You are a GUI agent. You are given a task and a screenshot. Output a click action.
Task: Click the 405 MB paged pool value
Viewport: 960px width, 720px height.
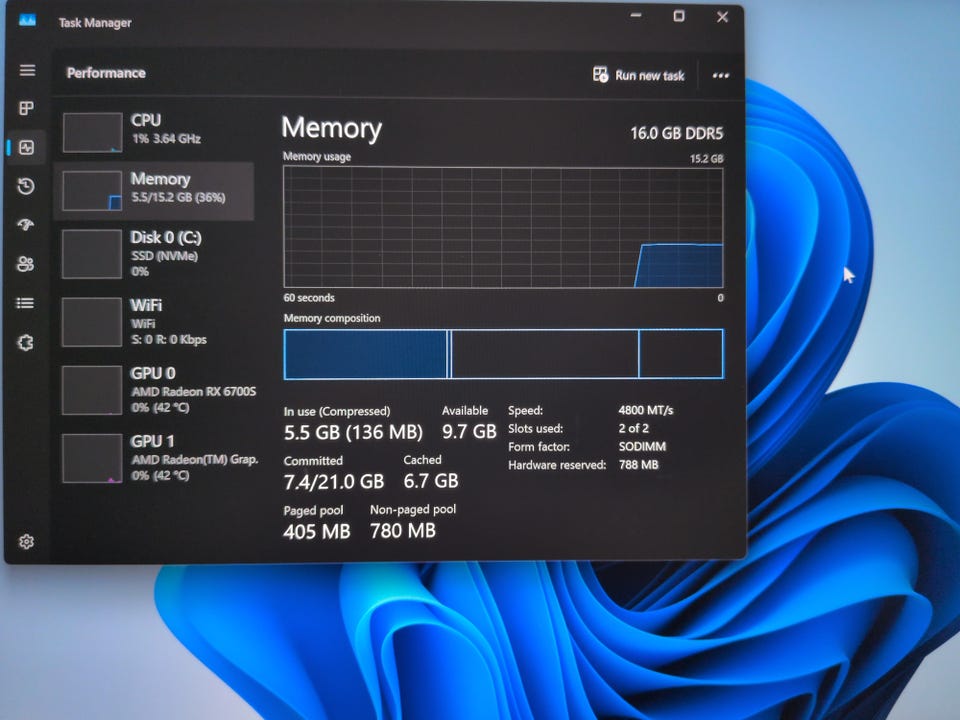[x=317, y=531]
